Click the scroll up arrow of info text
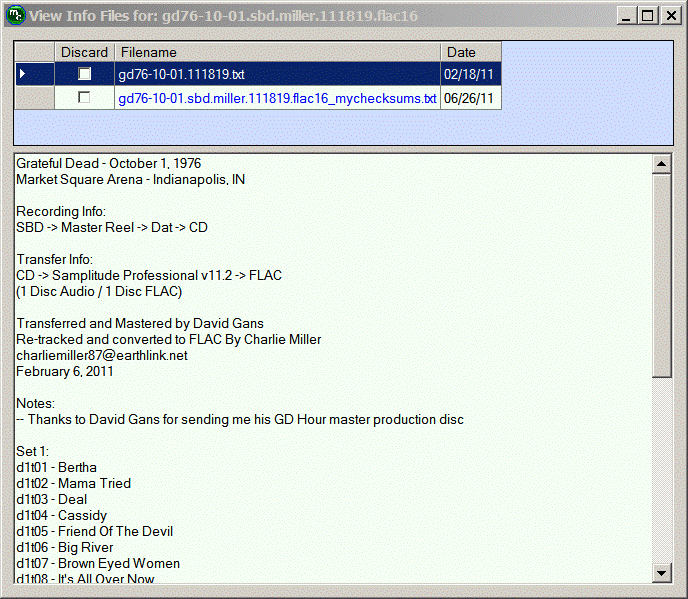The width and height of the screenshot is (688, 599). coord(662,164)
